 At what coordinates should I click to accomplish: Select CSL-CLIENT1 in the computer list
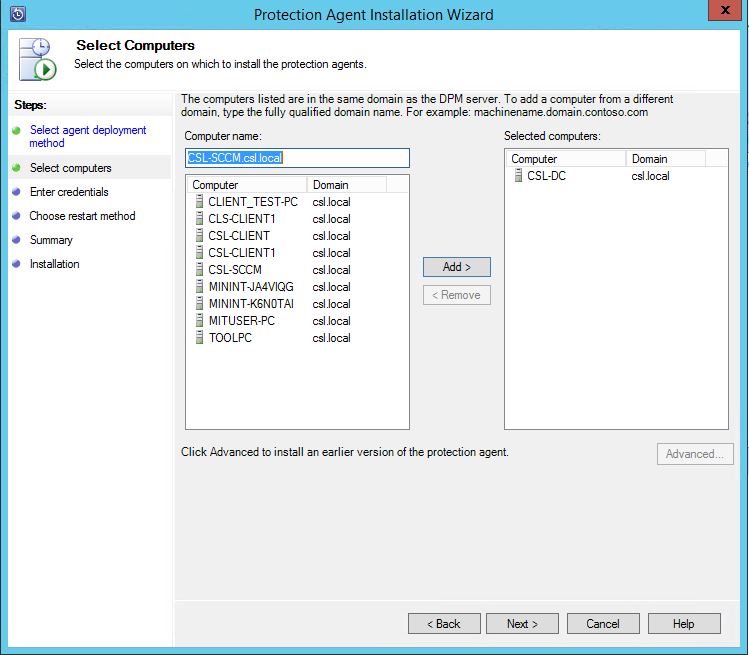tap(242, 253)
